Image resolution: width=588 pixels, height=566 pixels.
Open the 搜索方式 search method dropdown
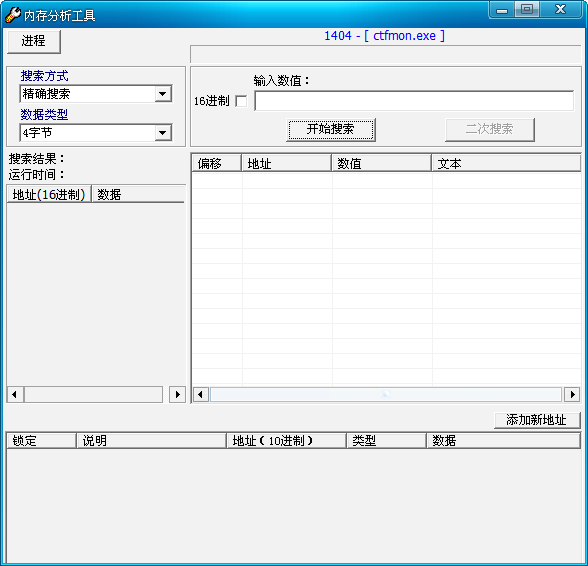163,94
